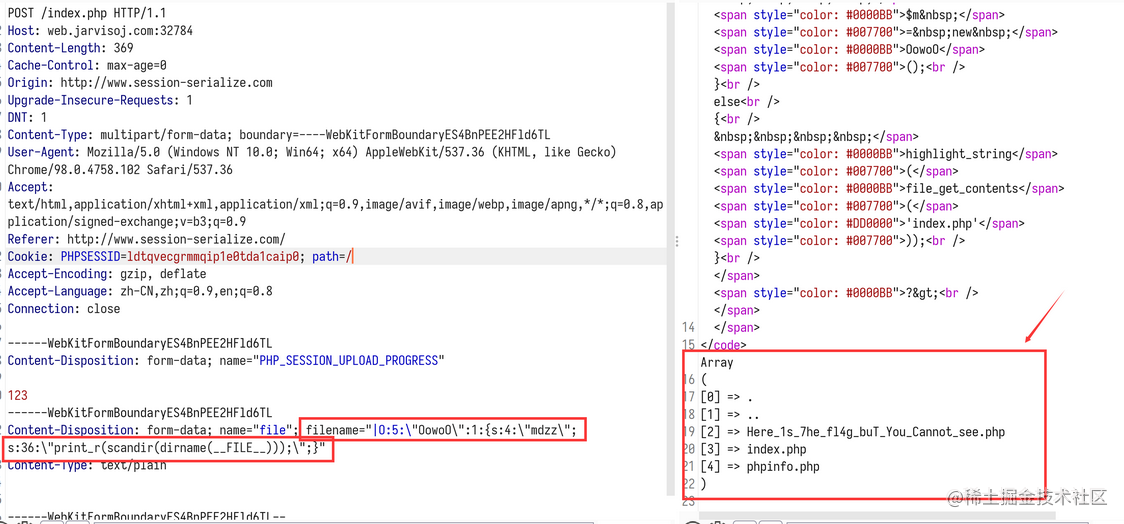Click the '$m&nbsp;' span in response
1124x524 pixels.
859,14
